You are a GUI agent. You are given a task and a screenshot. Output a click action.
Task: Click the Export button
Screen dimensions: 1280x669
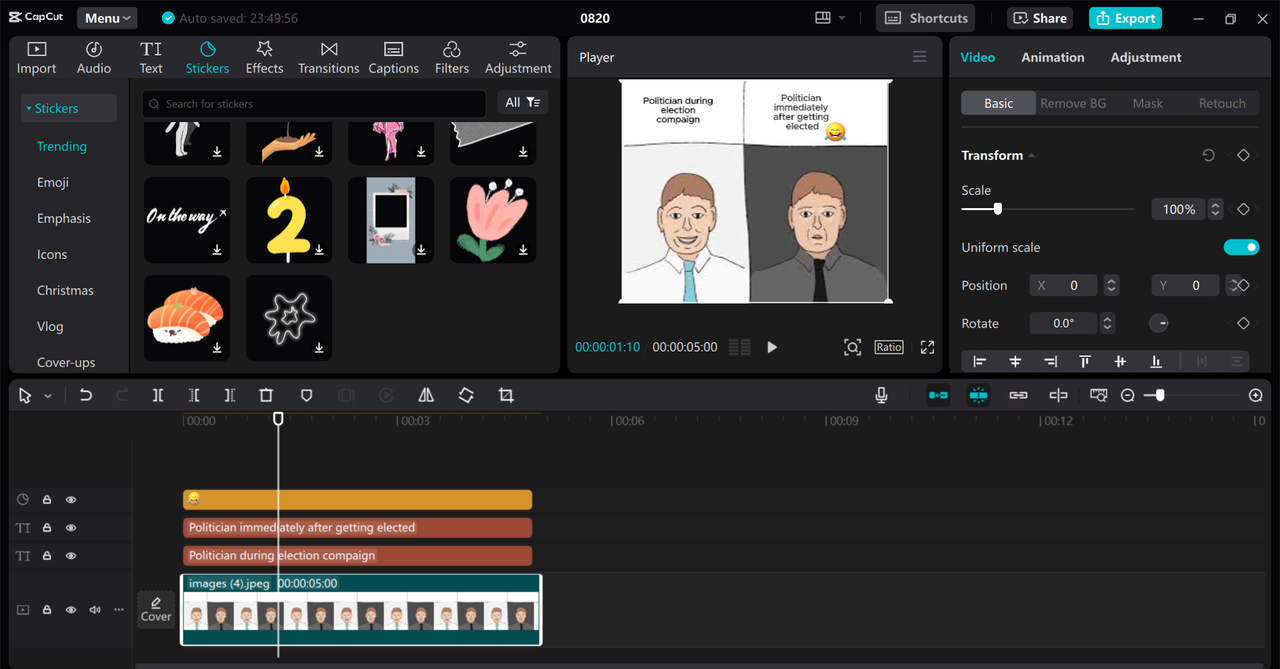coord(1125,18)
